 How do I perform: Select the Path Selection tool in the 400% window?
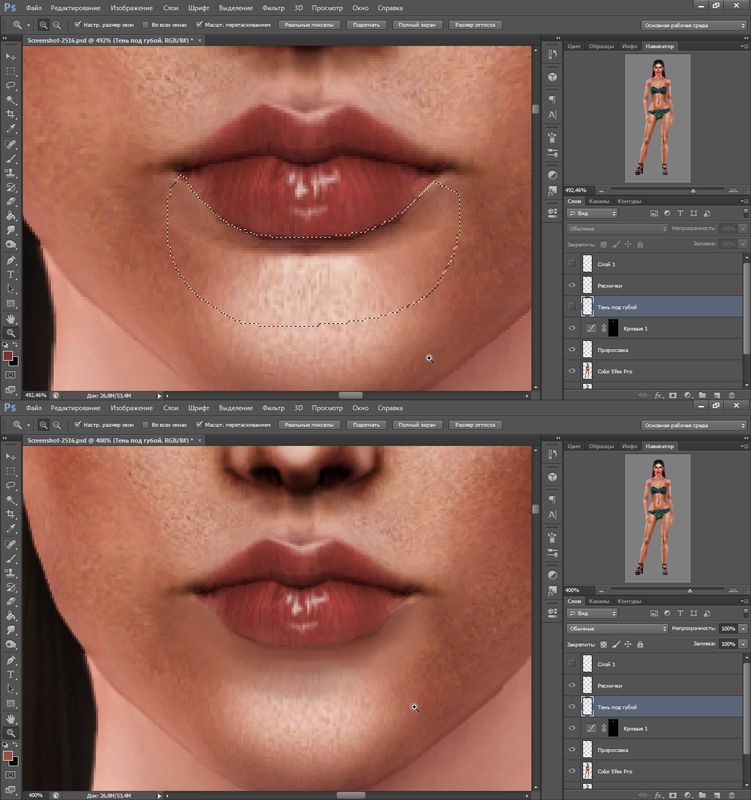[x=11, y=689]
